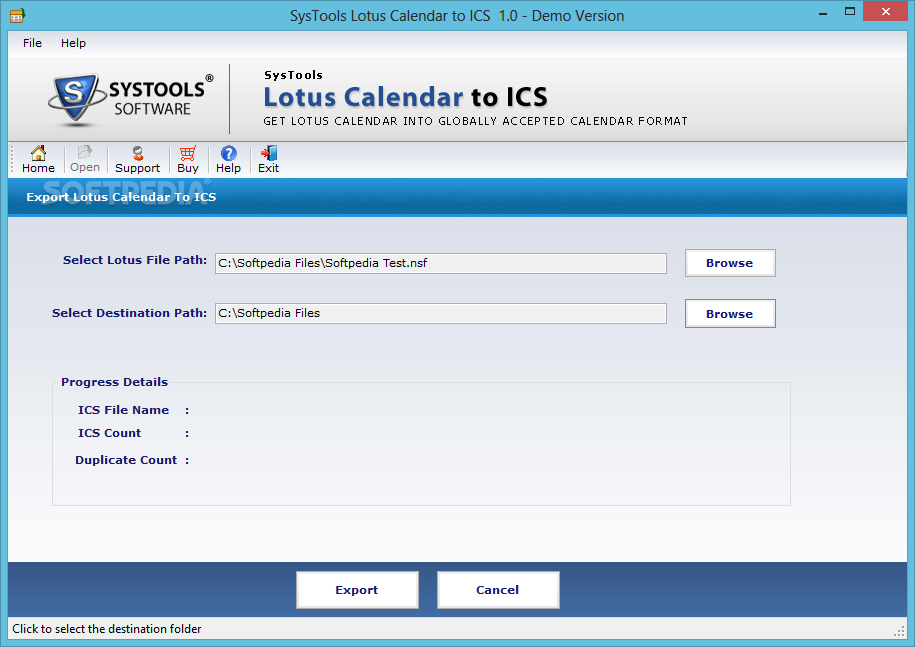The height and width of the screenshot is (647, 915).
Task: Click the Buy shopping cart icon
Action: [188, 159]
